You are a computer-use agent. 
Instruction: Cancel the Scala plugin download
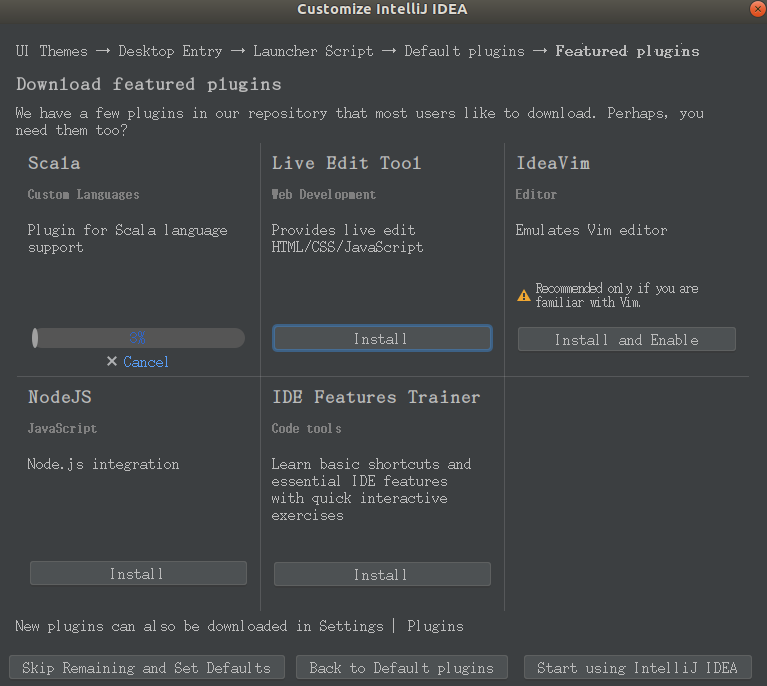tap(146, 362)
